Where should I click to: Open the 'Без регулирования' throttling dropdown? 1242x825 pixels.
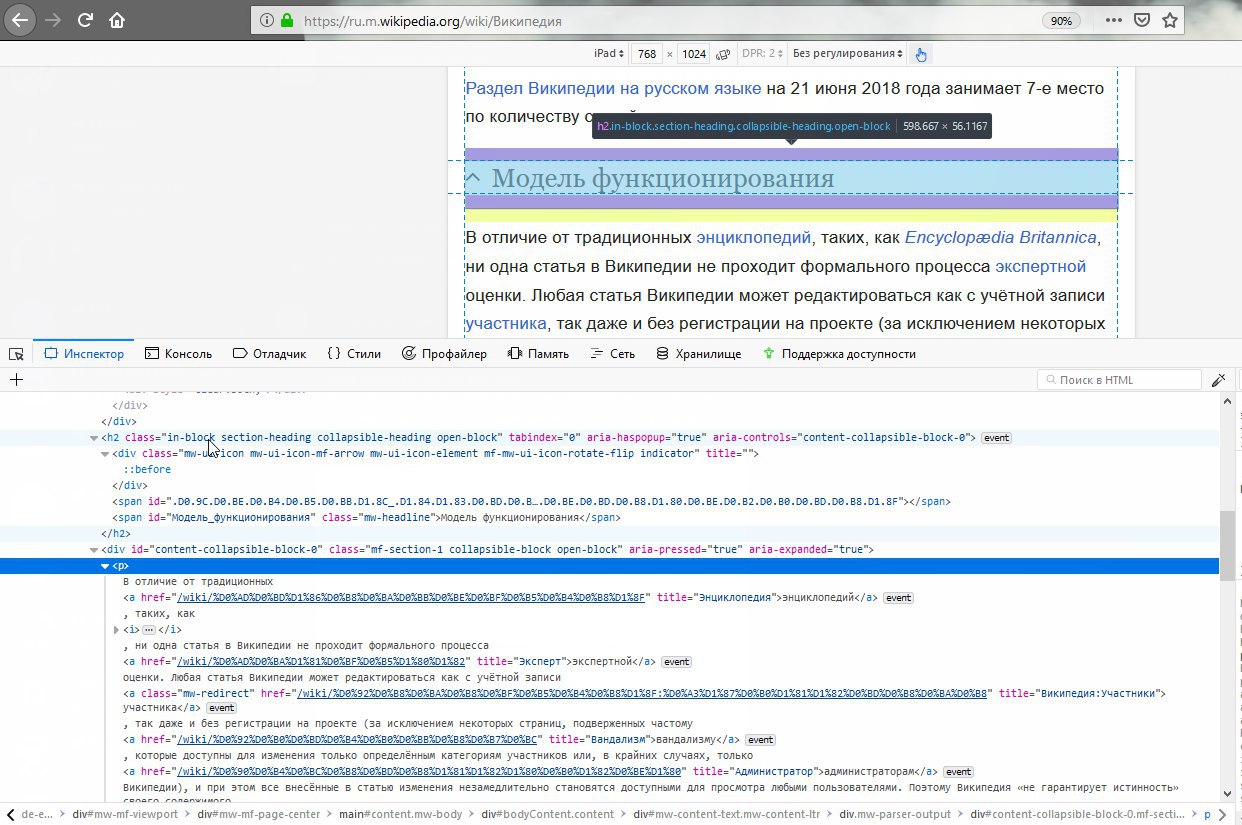848,53
